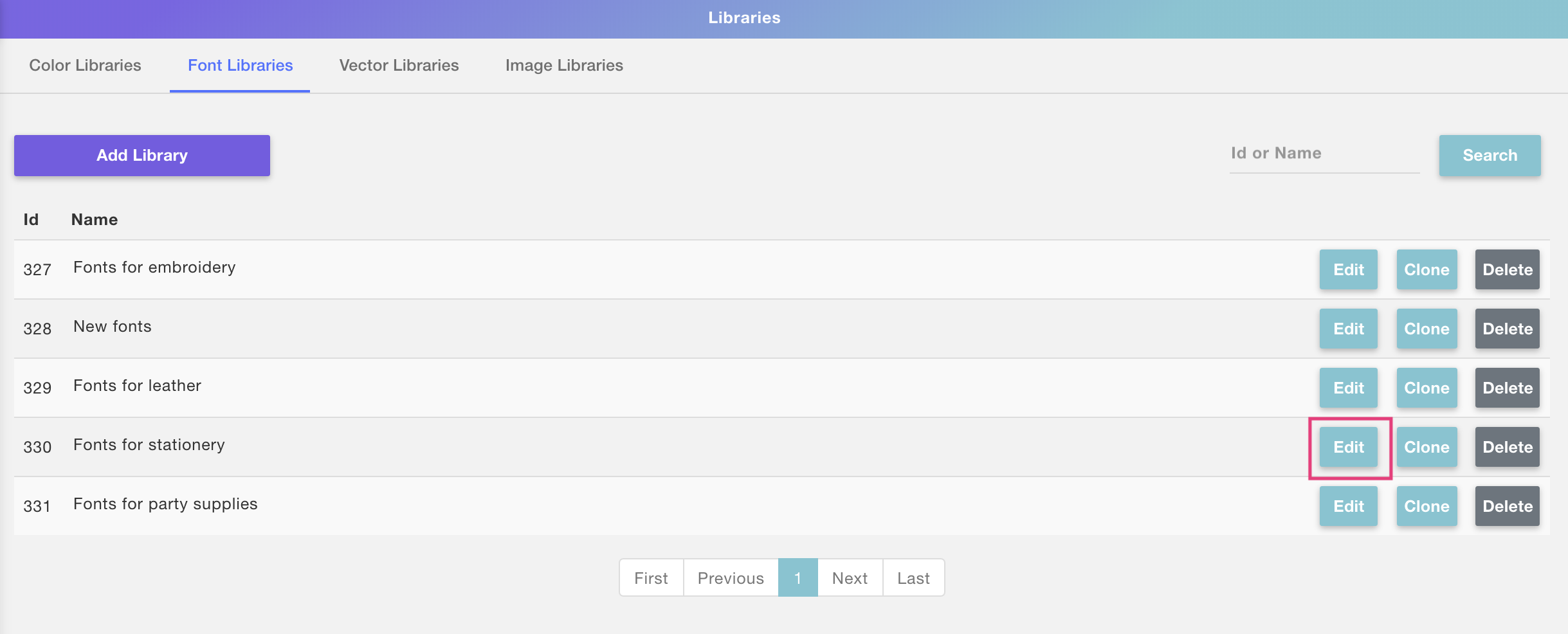Delete the New fonts library
Viewport: 1568px width, 634px height.
pos(1507,329)
